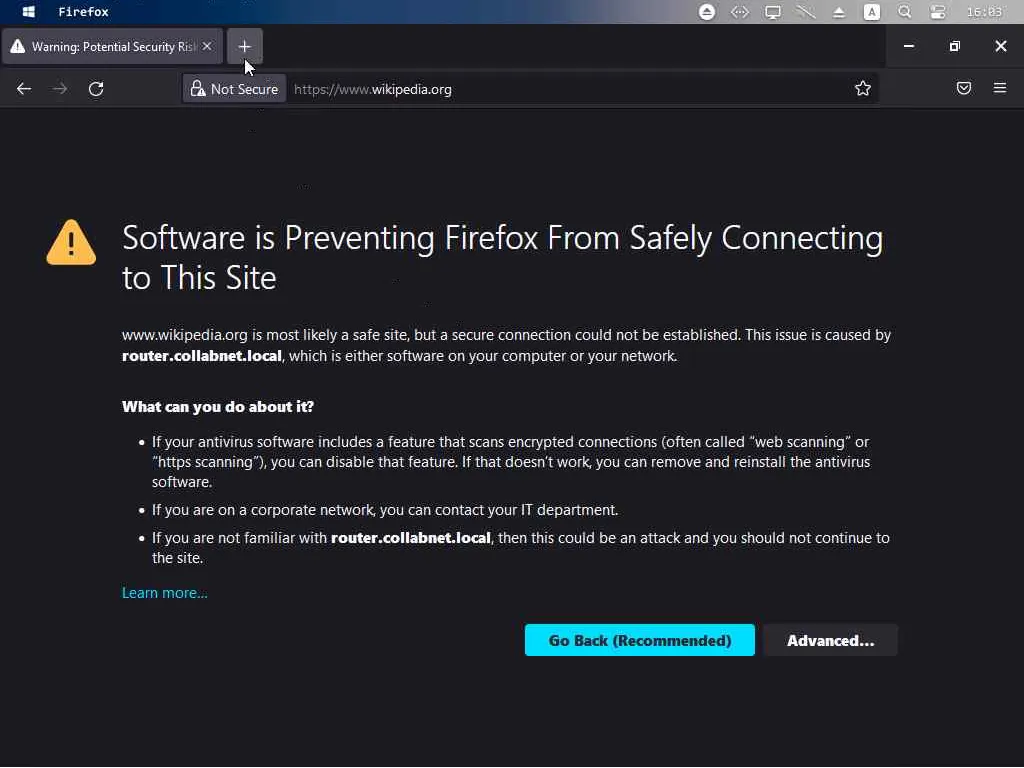This screenshot has height=768, width=1024.
Task: Click the back navigation arrow
Action: click(x=24, y=89)
